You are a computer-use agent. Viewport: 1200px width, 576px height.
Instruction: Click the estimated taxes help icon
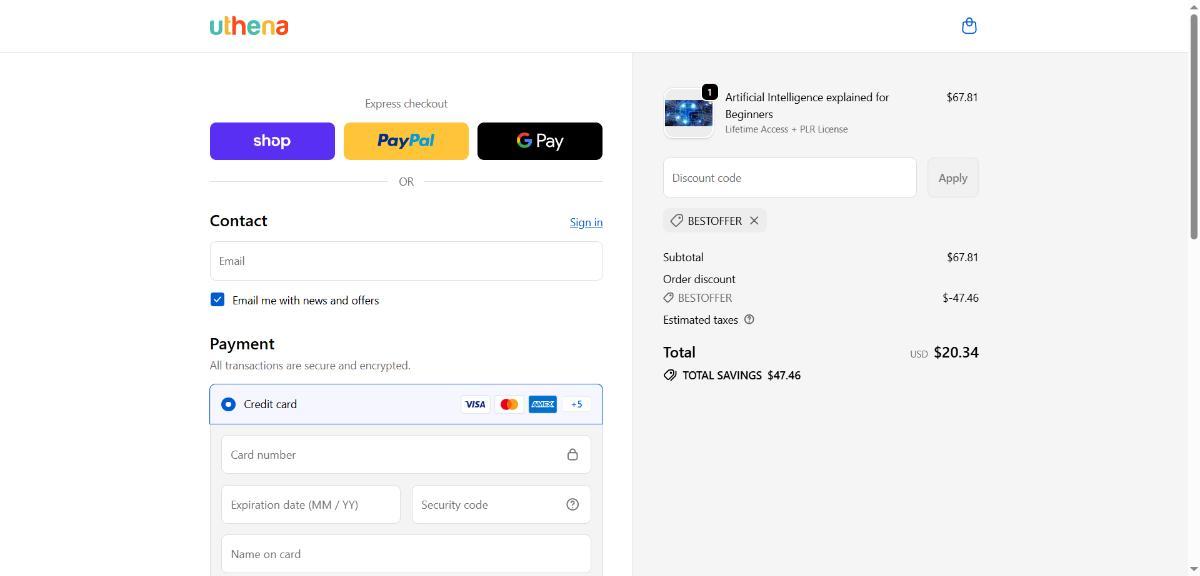tap(749, 320)
